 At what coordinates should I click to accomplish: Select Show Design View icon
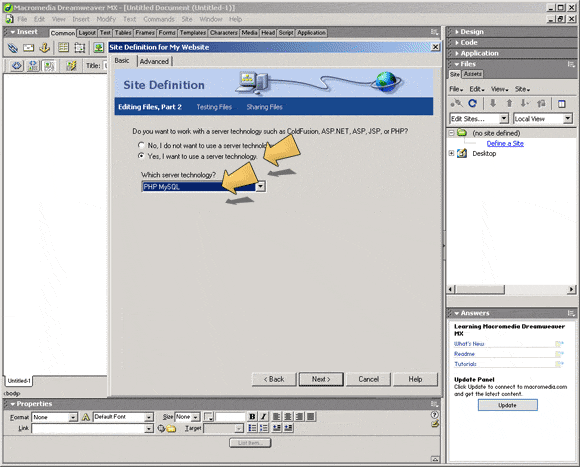49,66
